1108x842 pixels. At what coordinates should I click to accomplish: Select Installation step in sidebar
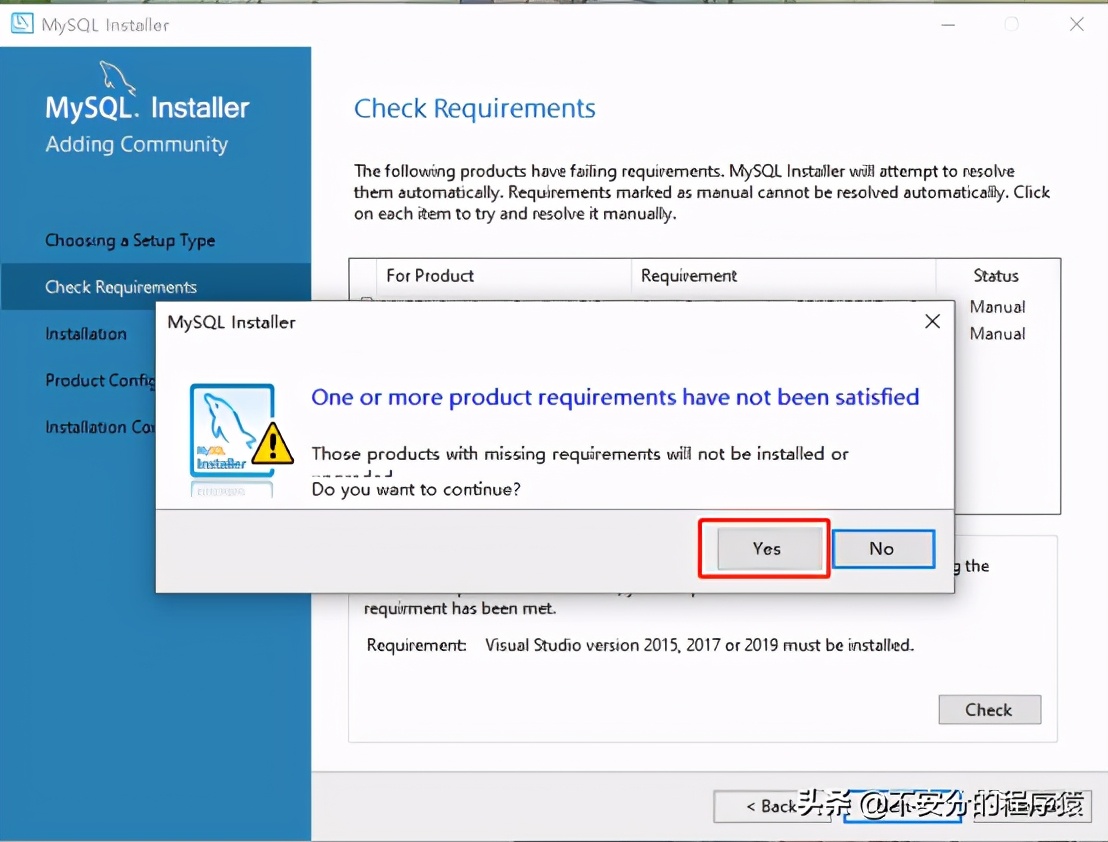coord(86,333)
